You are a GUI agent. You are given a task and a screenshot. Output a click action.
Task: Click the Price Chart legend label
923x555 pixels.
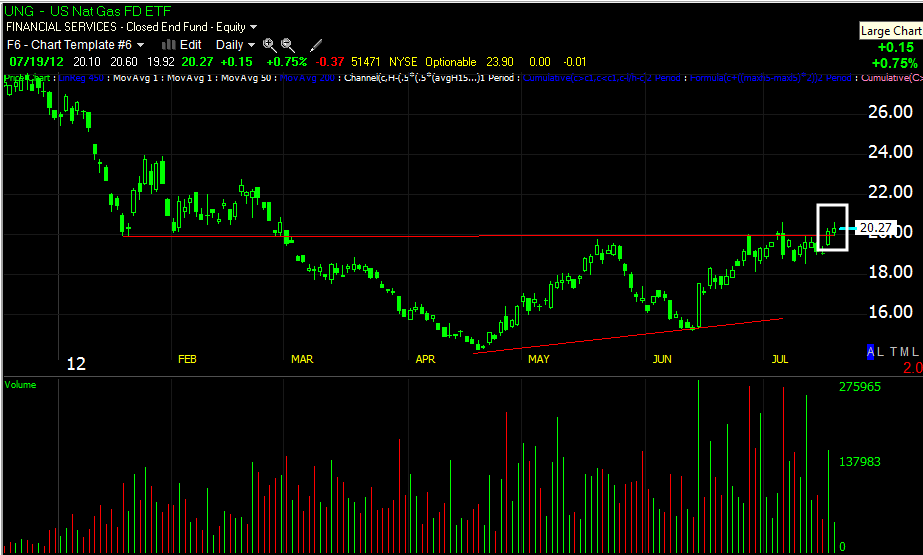27,78
